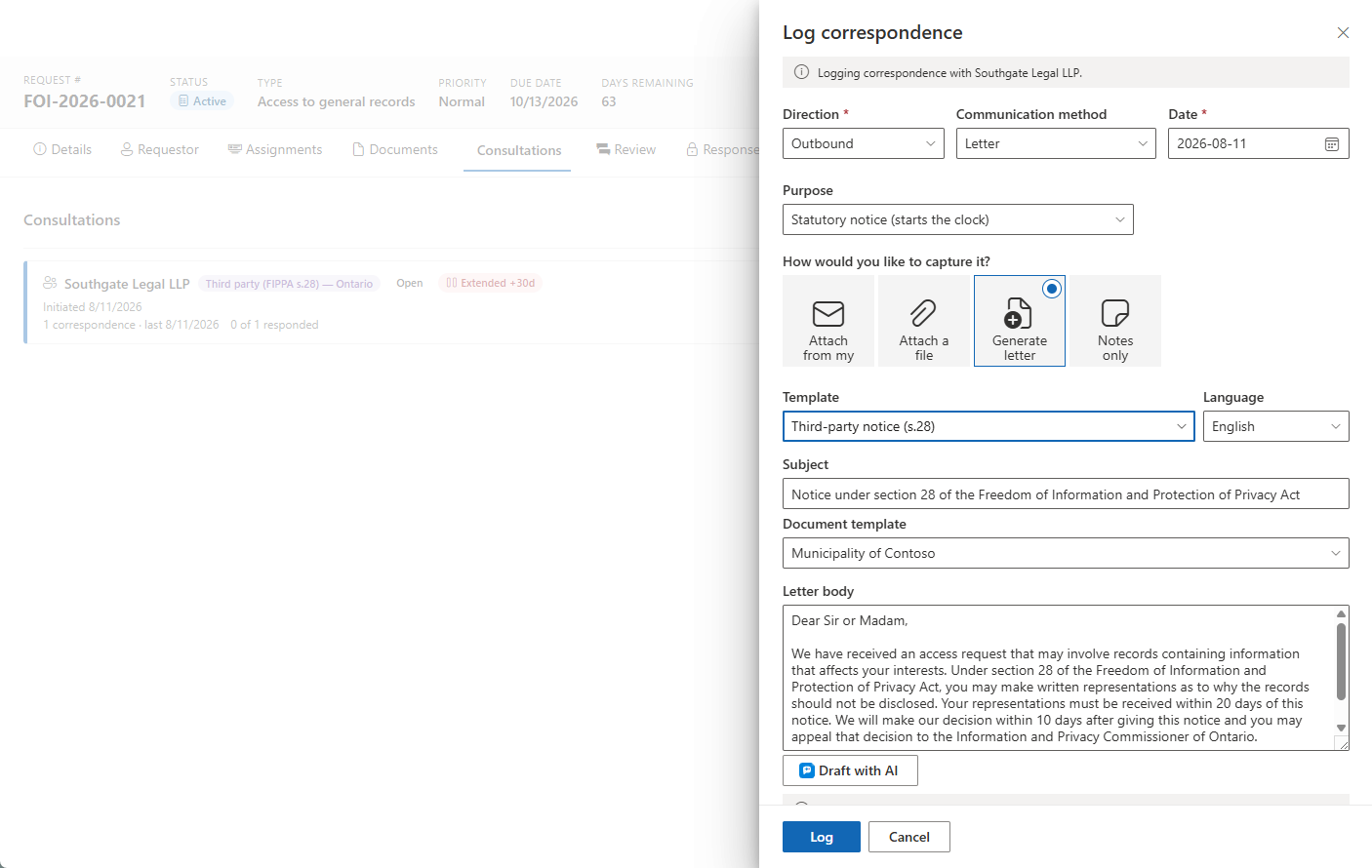Open the Response tab
This screenshot has height=868, width=1372.
pyautogui.click(x=722, y=149)
